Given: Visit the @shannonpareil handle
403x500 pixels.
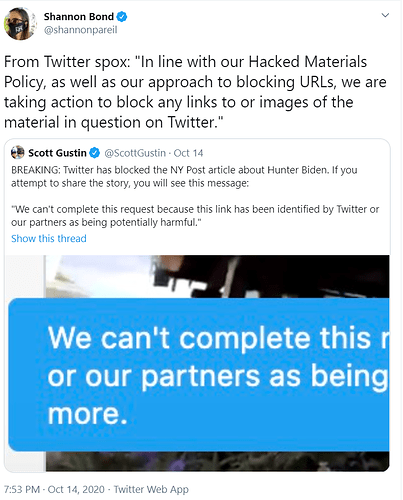Looking at the screenshot, I should point(80,30).
